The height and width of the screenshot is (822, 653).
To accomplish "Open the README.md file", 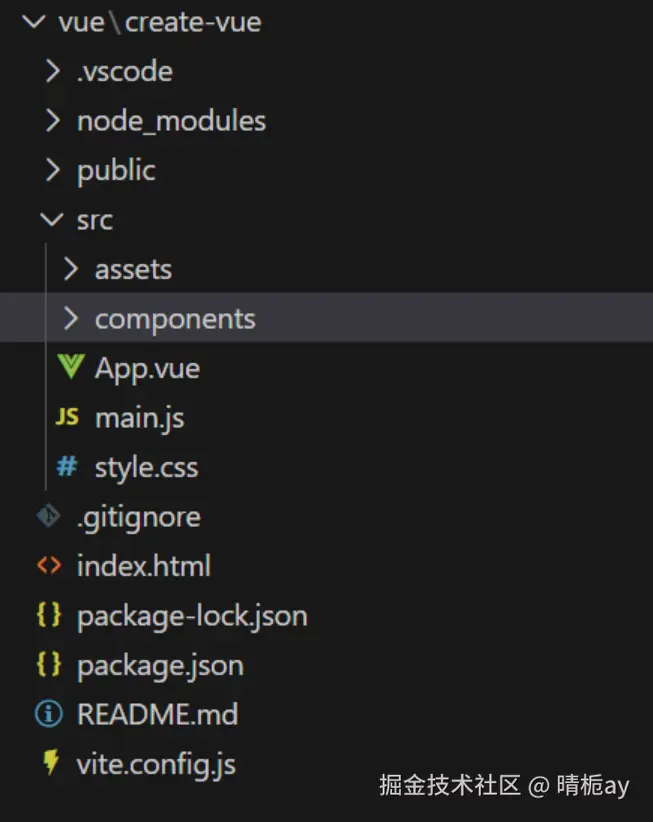I will pos(157,714).
